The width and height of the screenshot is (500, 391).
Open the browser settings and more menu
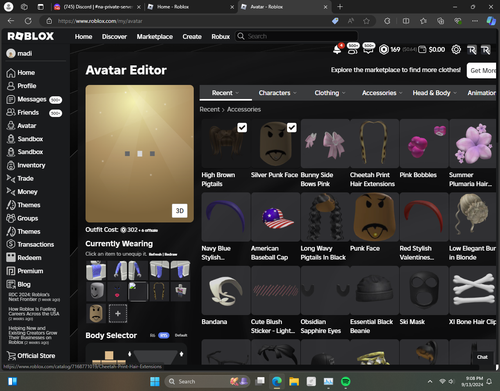(x=475, y=21)
